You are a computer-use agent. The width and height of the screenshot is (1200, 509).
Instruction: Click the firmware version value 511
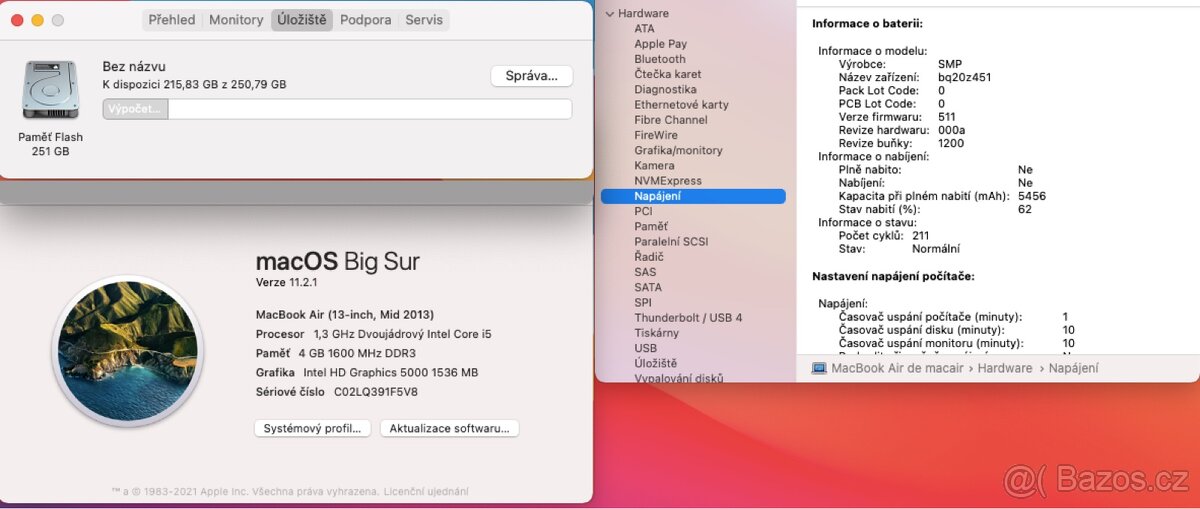[947, 117]
